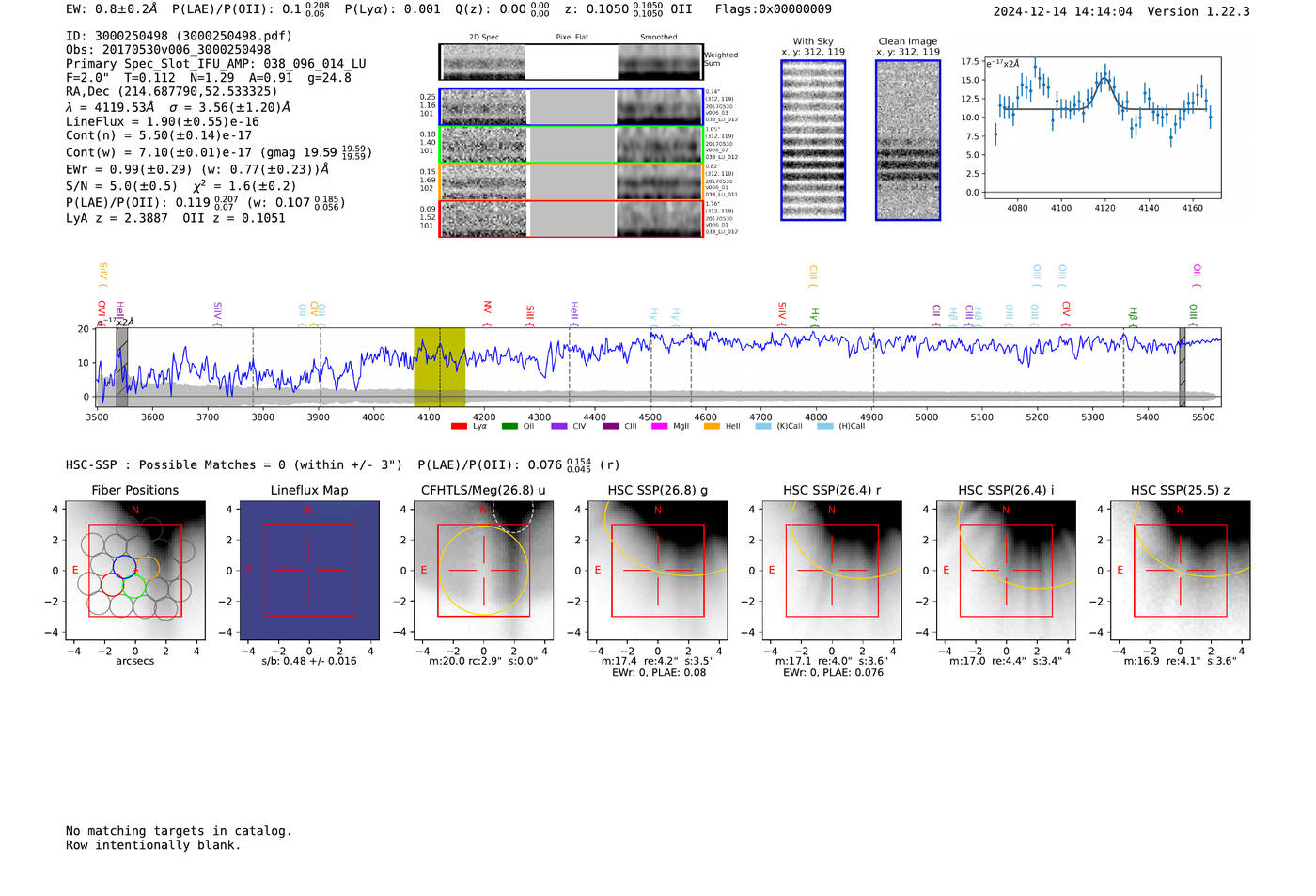1316x896 pixels.
Task: Click the (K)CaII legend swatch
Action: [763, 426]
